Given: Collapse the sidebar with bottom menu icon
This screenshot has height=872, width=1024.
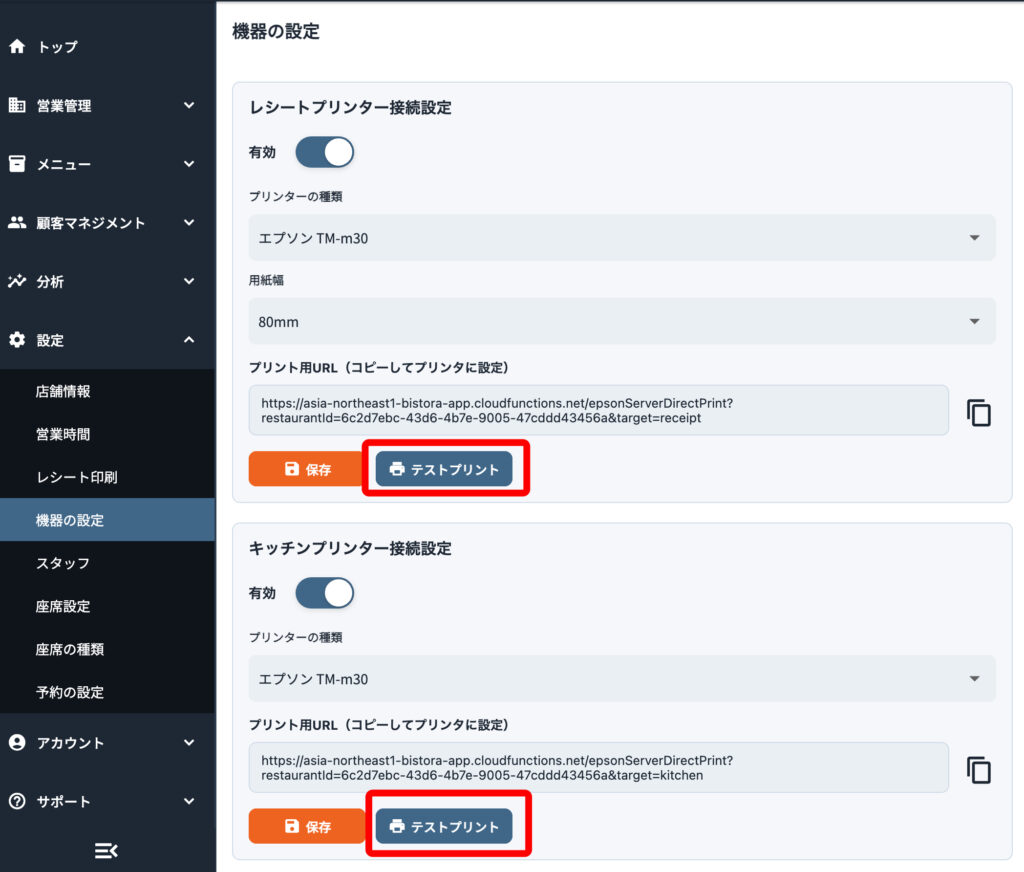Looking at the screenshot, I should (106, 850).
